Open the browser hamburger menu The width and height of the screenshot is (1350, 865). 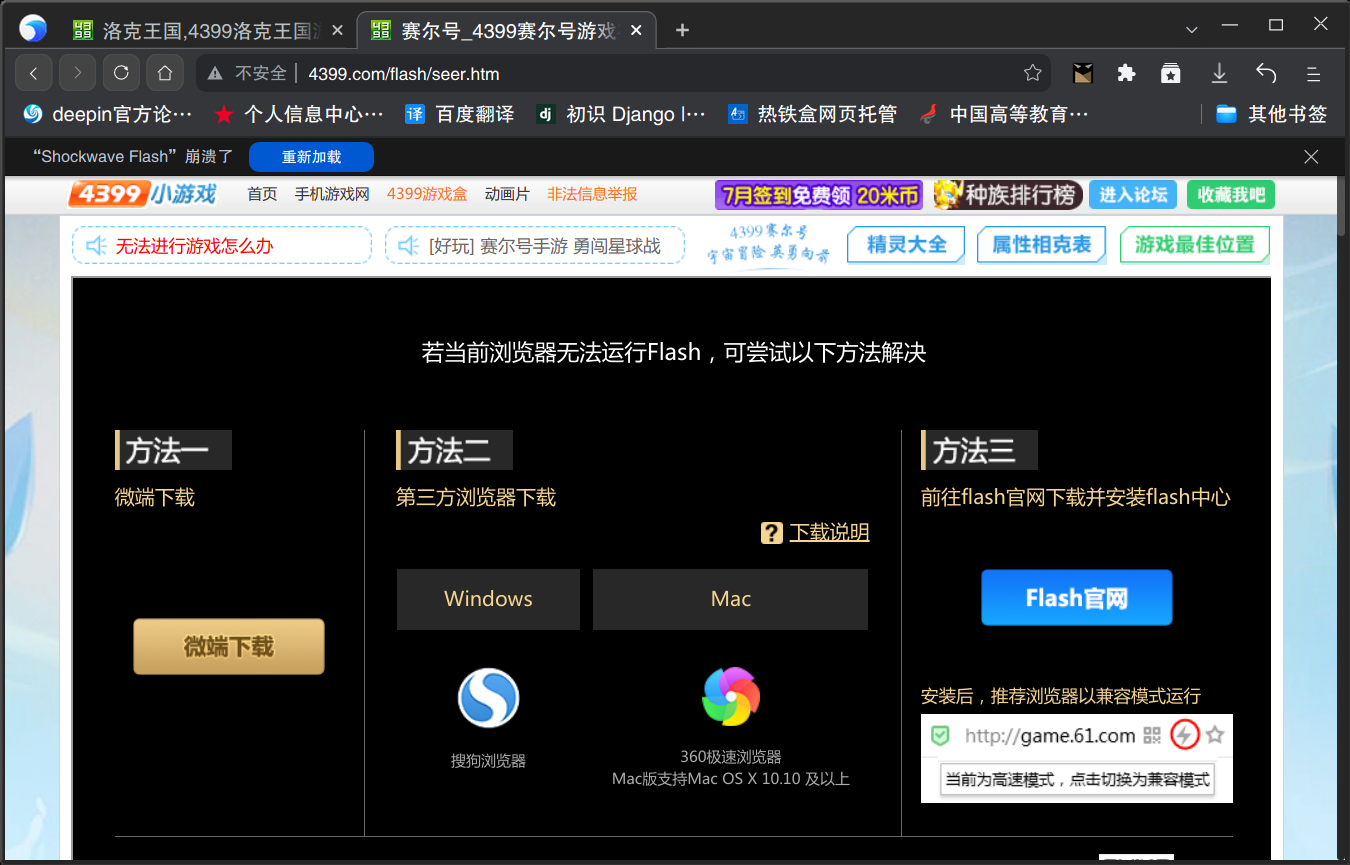pyautogui.click(x=1313, y=73)
